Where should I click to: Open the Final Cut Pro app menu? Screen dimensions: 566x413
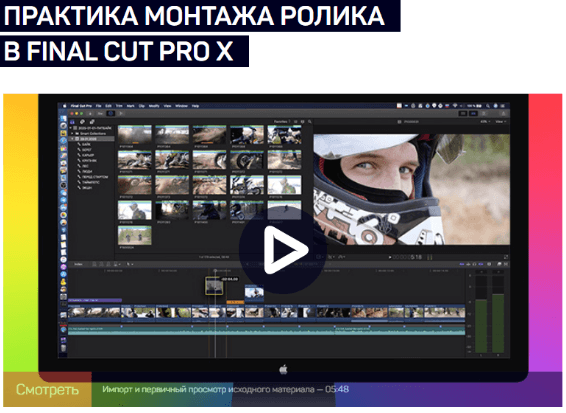pyautogui.click(x=81, y=106)
